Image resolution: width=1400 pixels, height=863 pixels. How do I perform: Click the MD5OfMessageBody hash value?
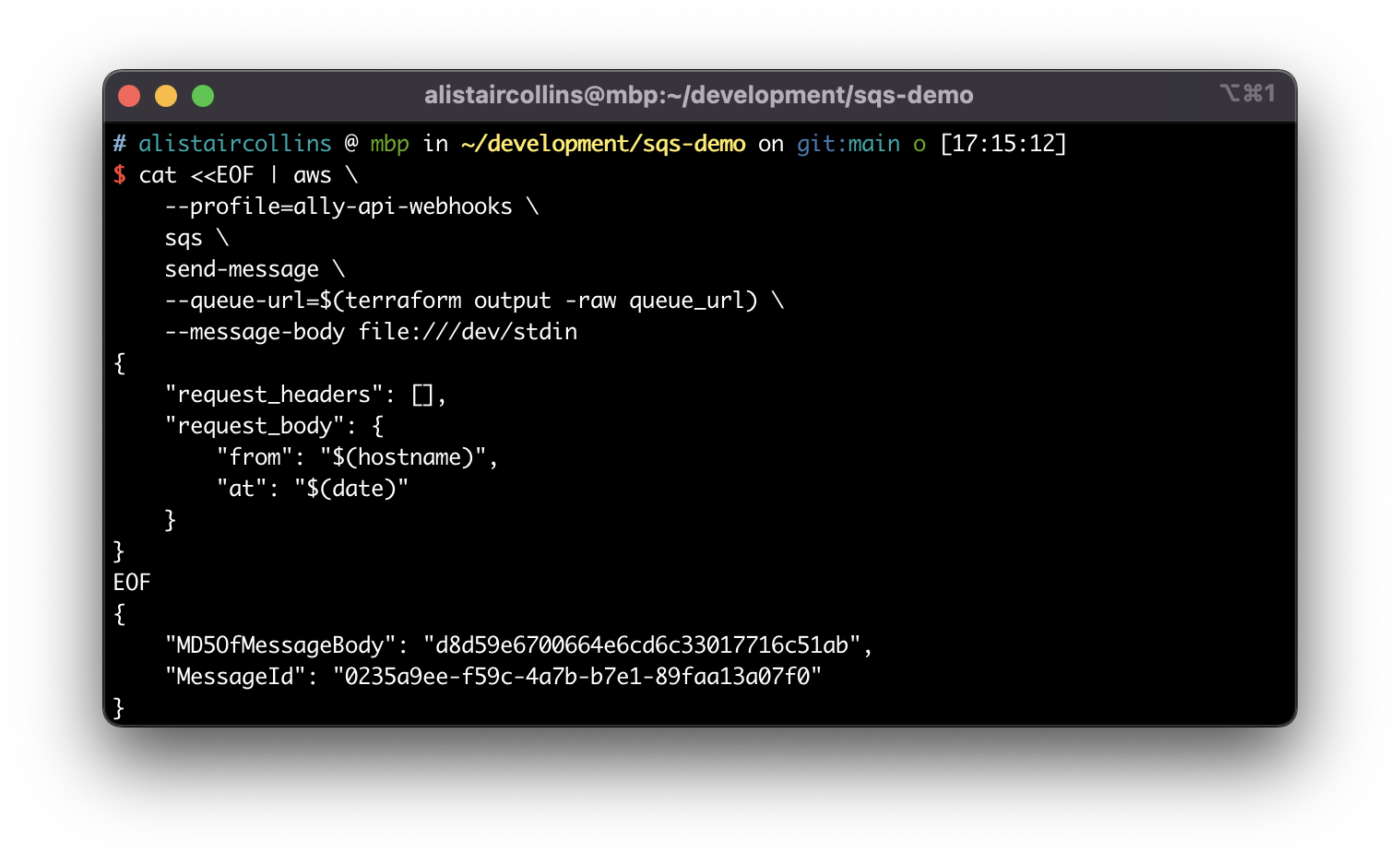click(x=642, y=645)
